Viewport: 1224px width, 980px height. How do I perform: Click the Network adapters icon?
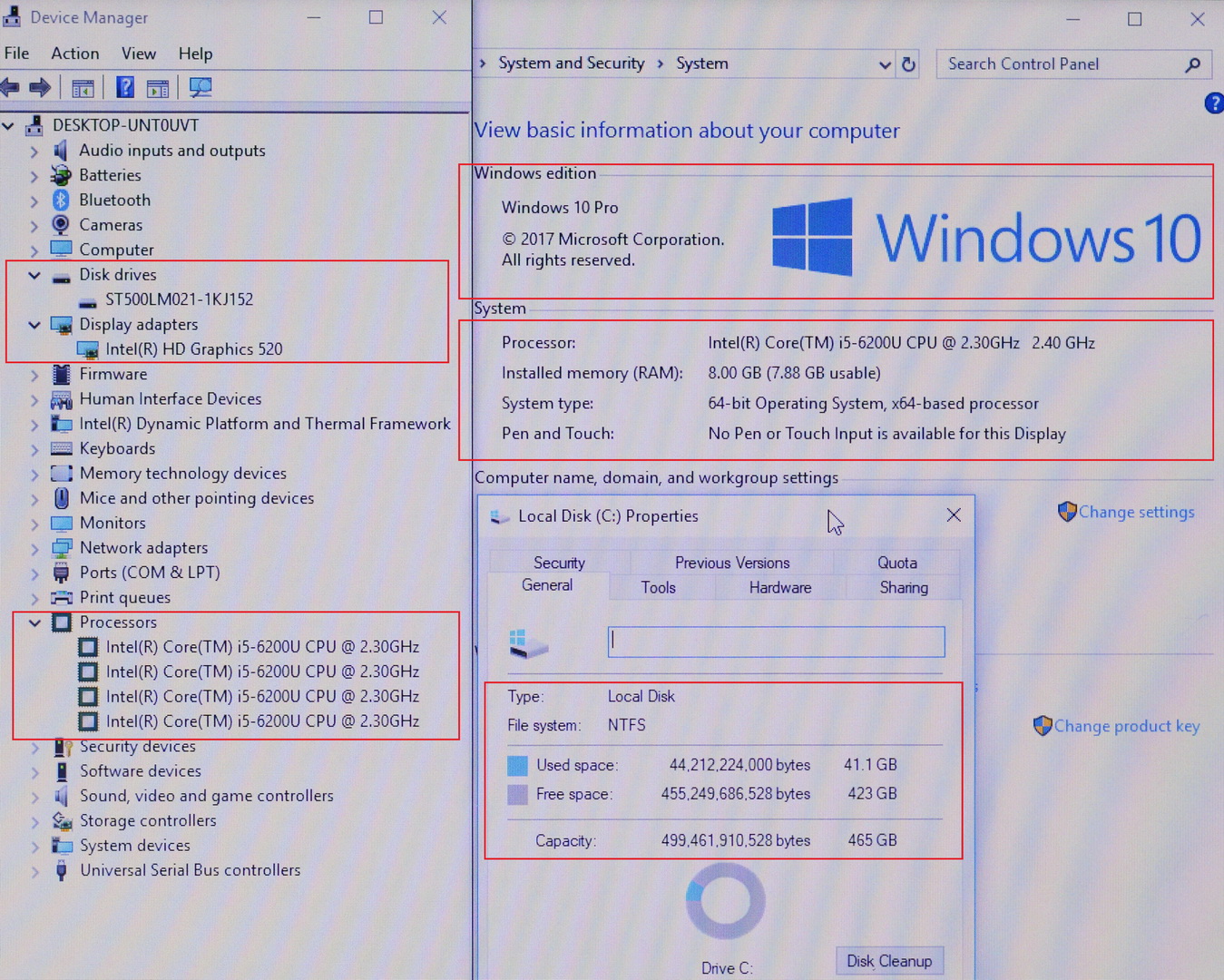[62, 548]
